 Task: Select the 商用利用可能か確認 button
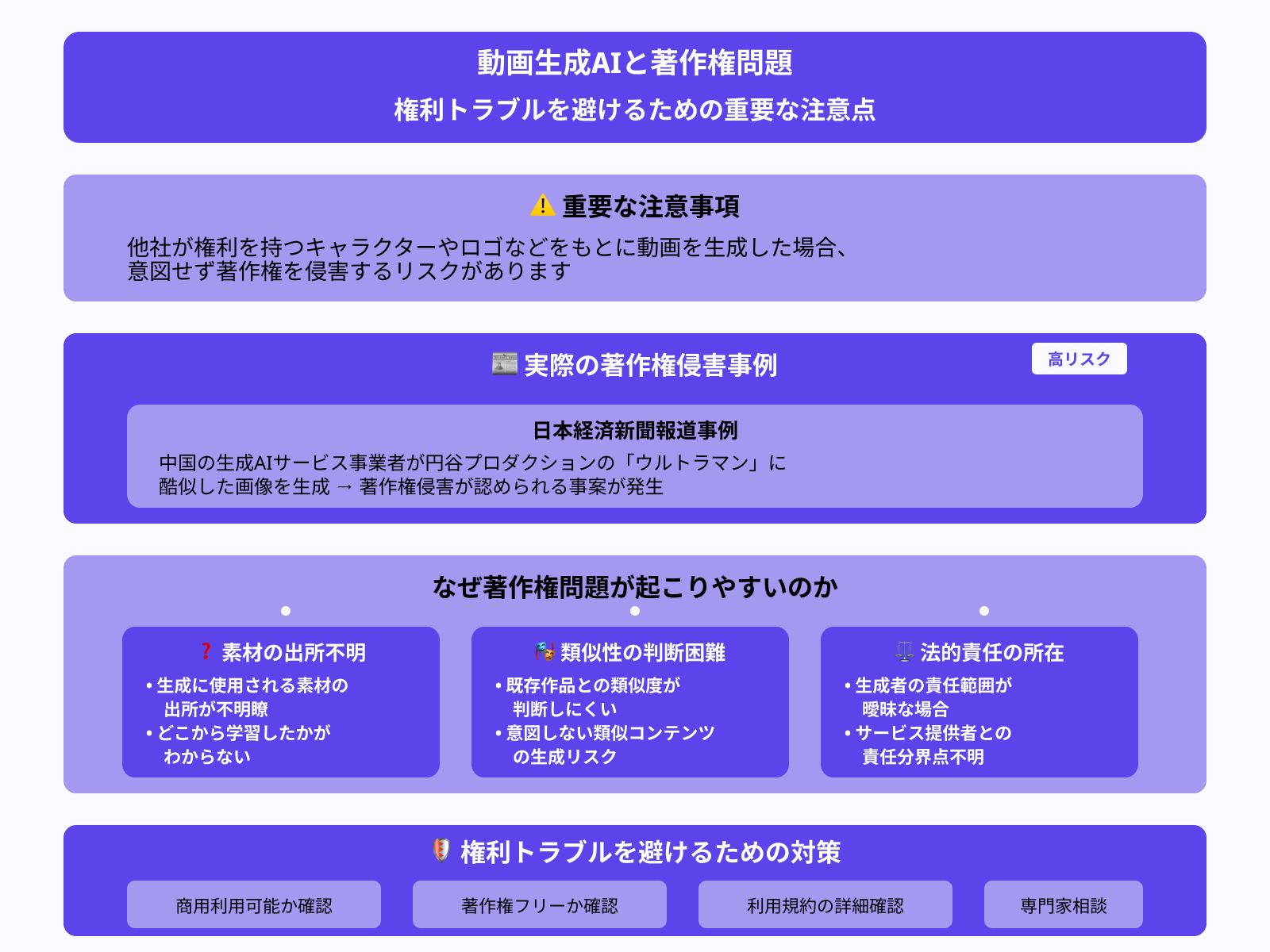pos(254,904)
